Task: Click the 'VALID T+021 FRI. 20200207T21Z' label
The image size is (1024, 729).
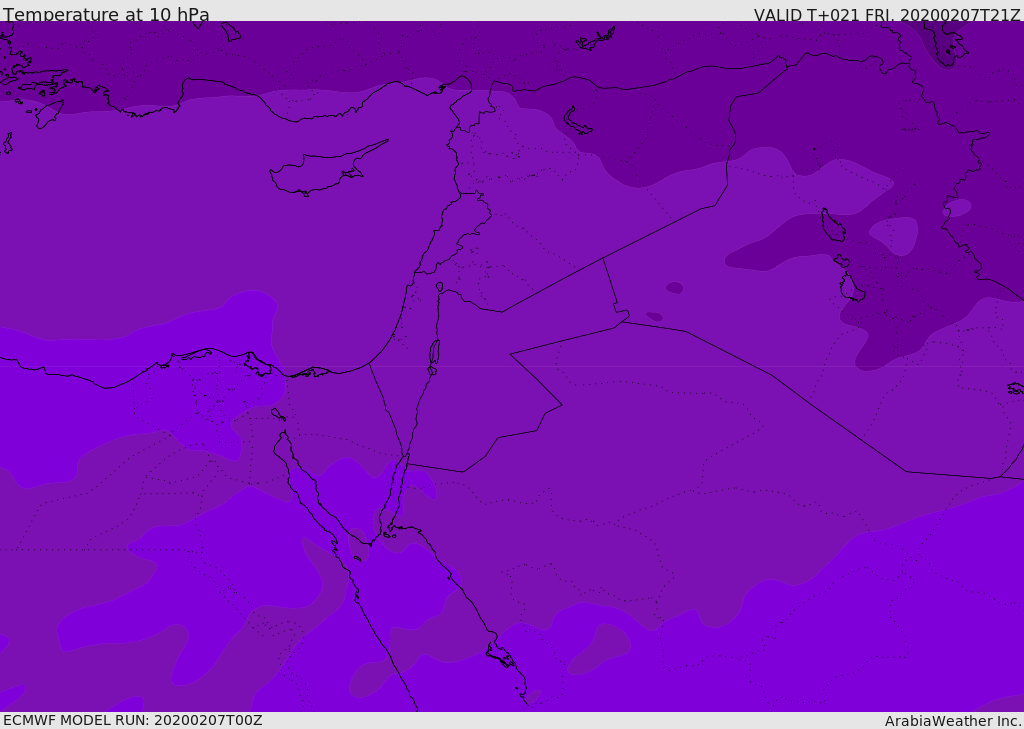Action: 887,15
